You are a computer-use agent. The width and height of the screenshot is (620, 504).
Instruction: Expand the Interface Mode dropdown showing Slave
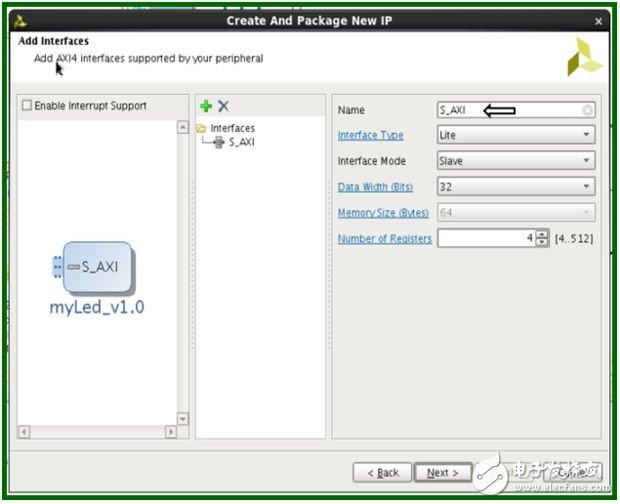pyautogui.click(x=515, y=160)
